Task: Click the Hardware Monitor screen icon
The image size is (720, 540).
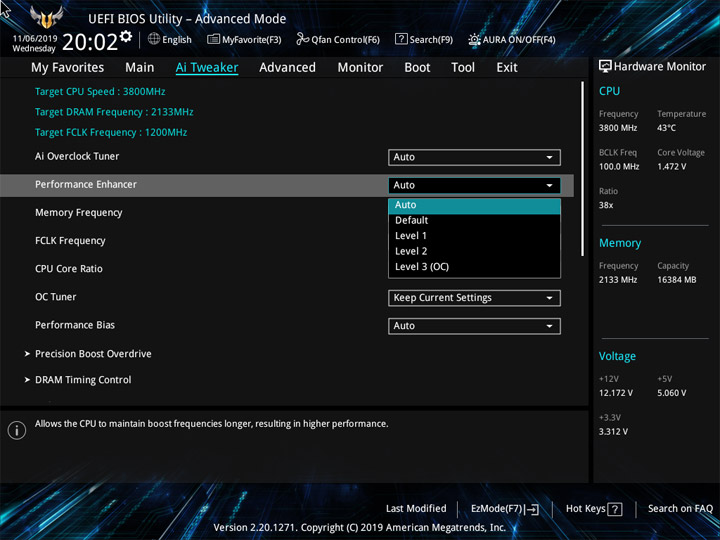Action: 605,67
